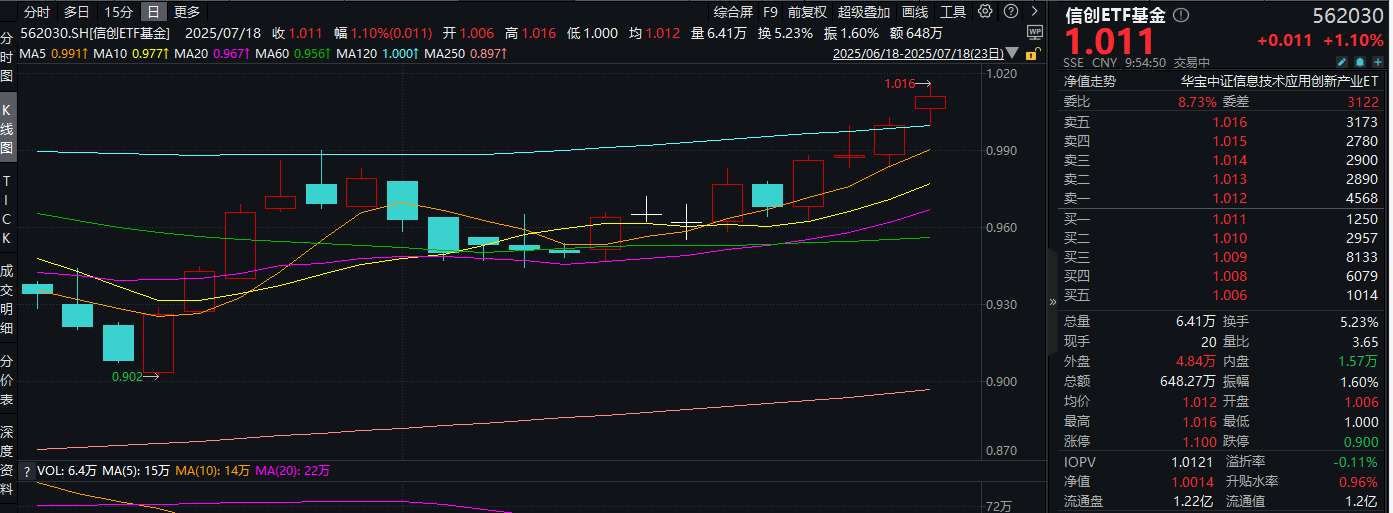The width and height of the screenshot is (1393, 513).
Task: Collapse right panel with double chevron
Action: tap(1052, 301)
